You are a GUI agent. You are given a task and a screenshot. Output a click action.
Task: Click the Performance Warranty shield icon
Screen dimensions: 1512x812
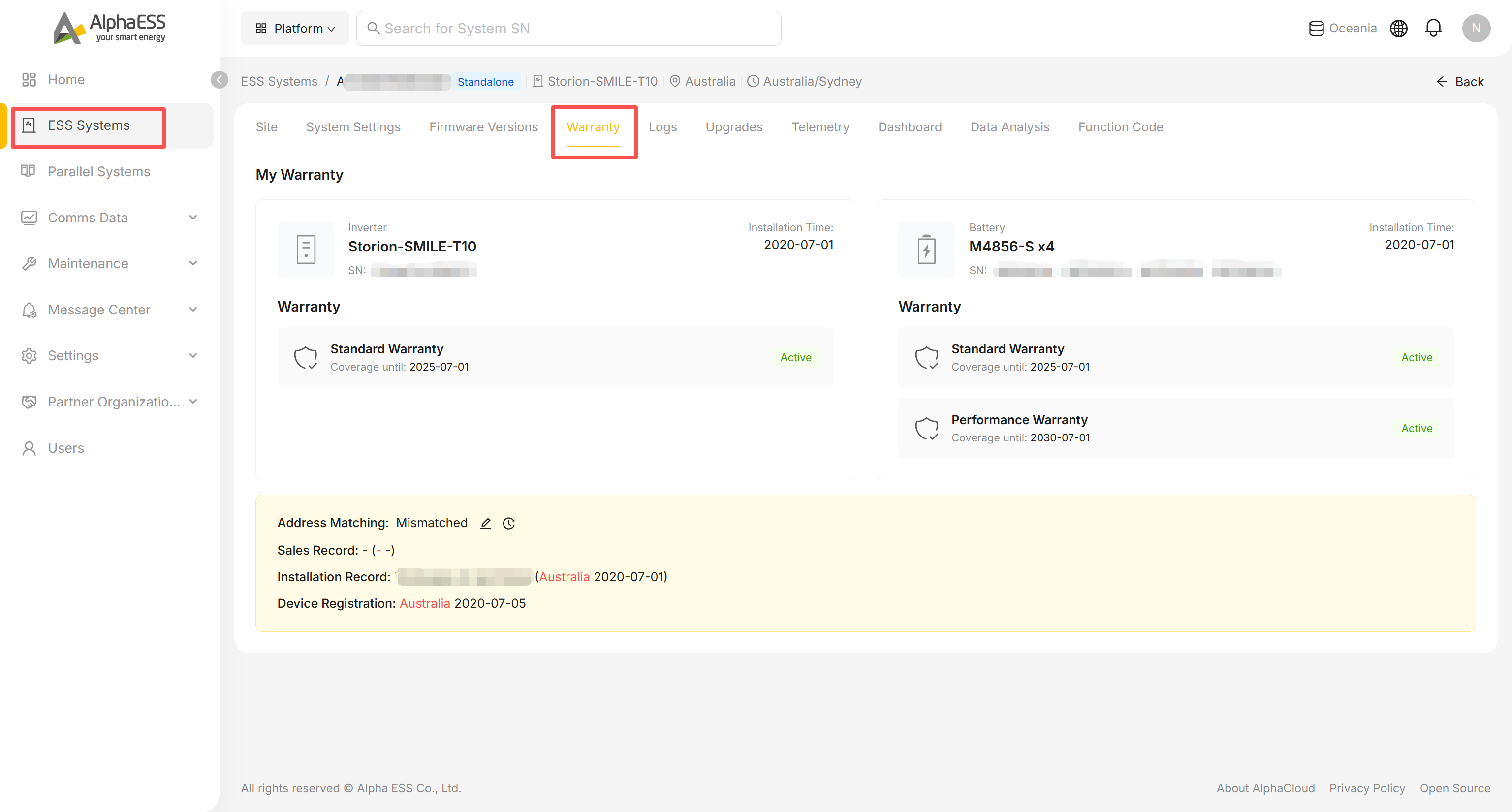point(926,428)
